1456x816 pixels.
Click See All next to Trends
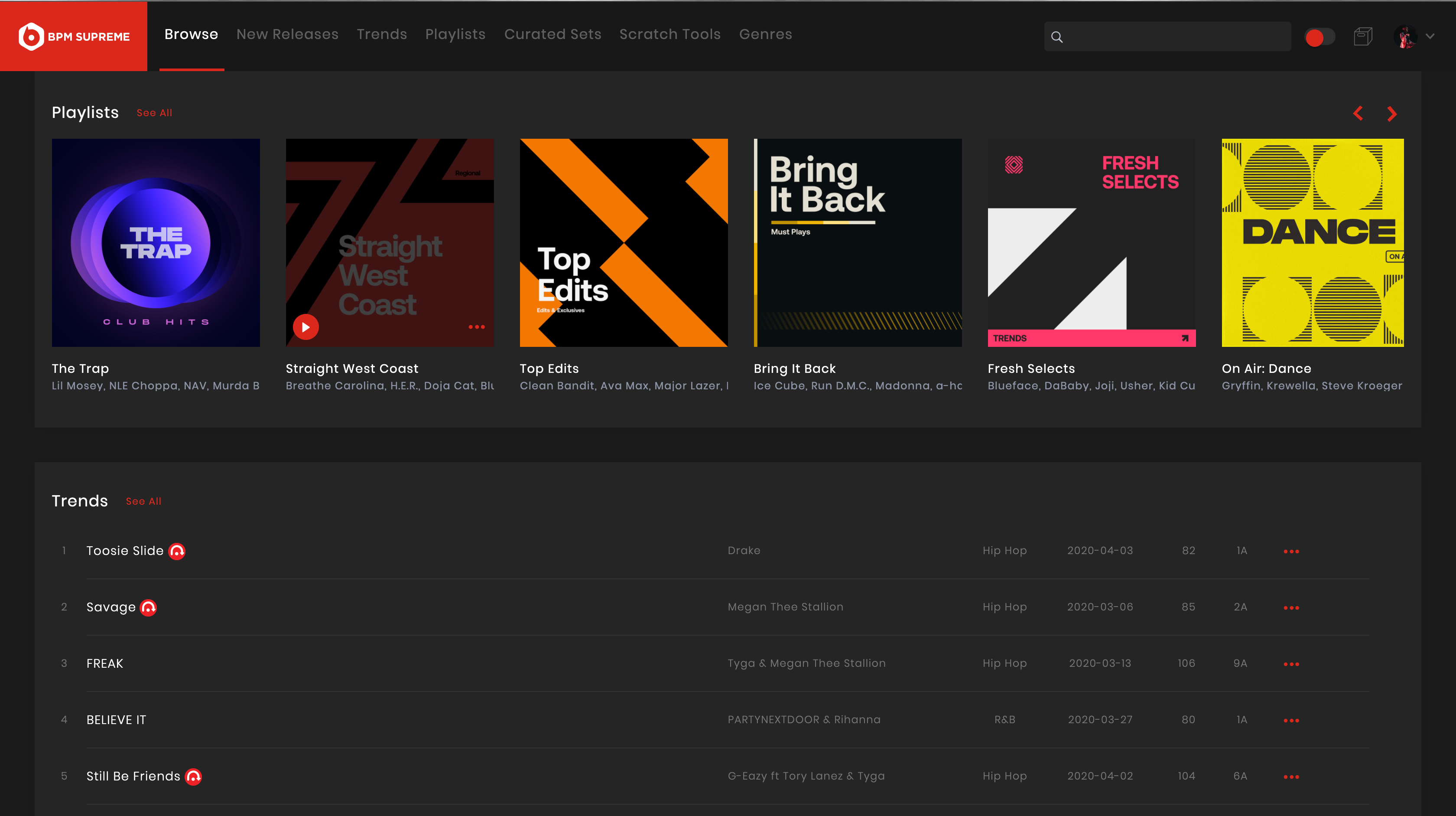(143, 502)
